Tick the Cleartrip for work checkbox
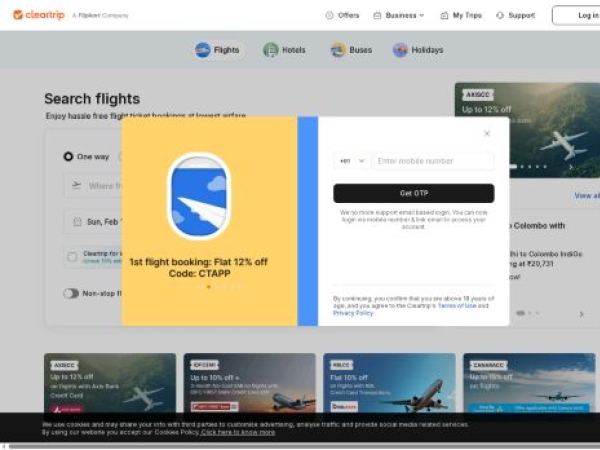 (x=72, y=257)
